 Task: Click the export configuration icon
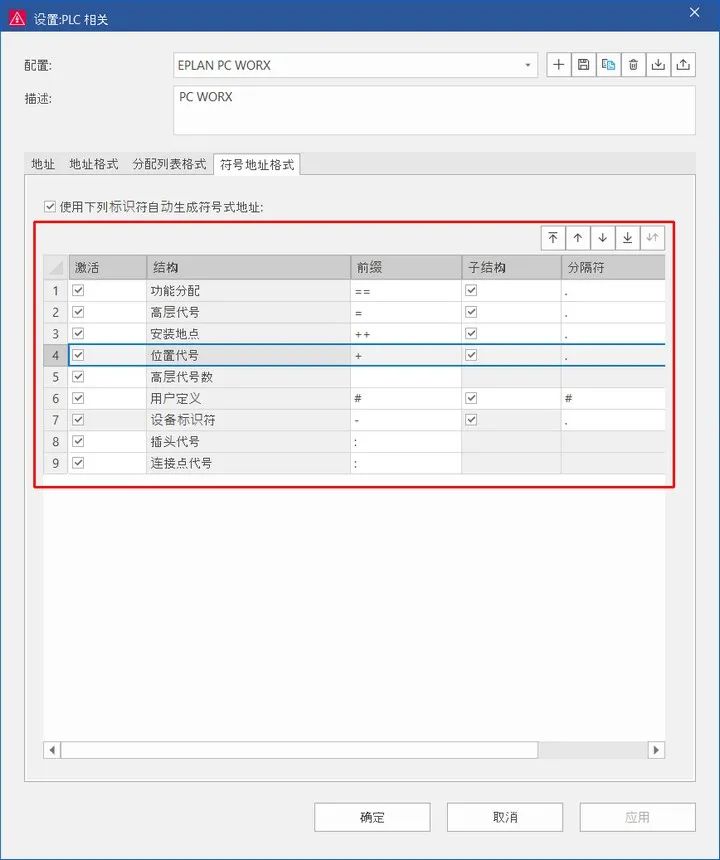(683, 65)
